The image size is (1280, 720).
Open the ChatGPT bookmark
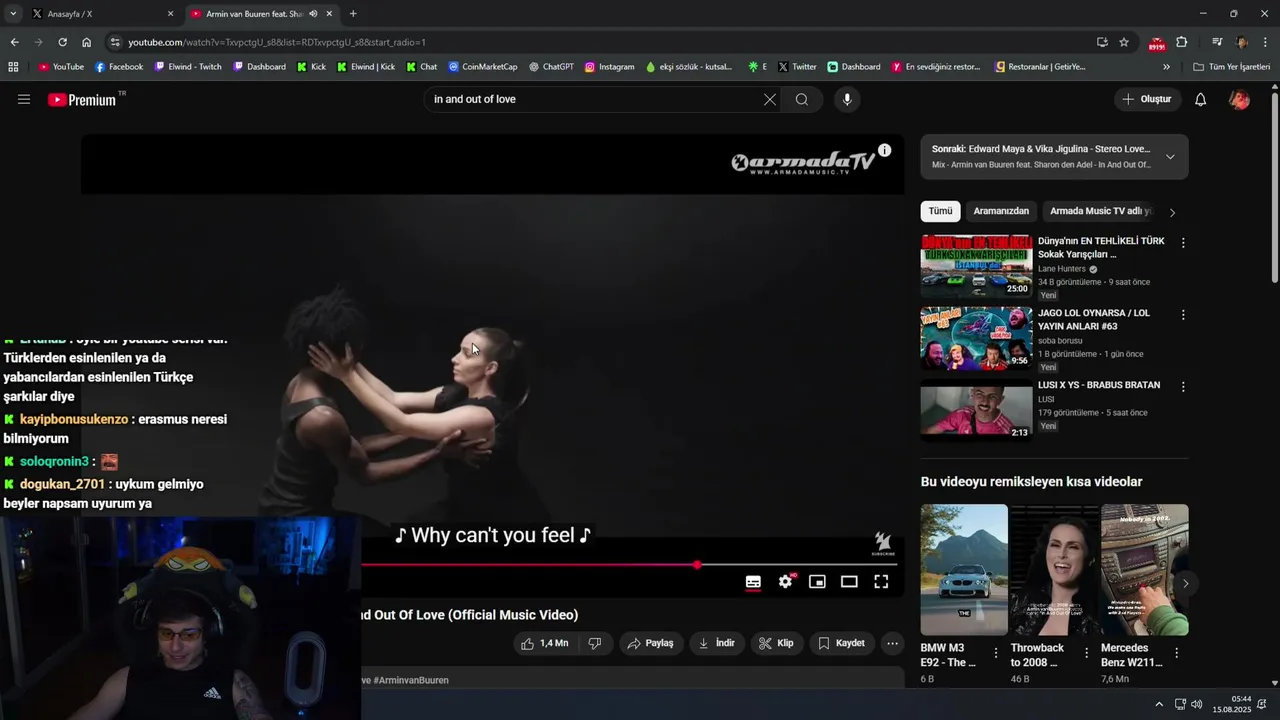551,67
